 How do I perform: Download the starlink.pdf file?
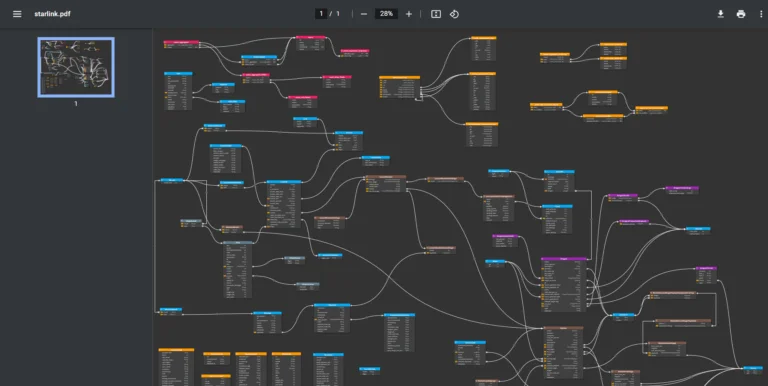click(720, 14)
